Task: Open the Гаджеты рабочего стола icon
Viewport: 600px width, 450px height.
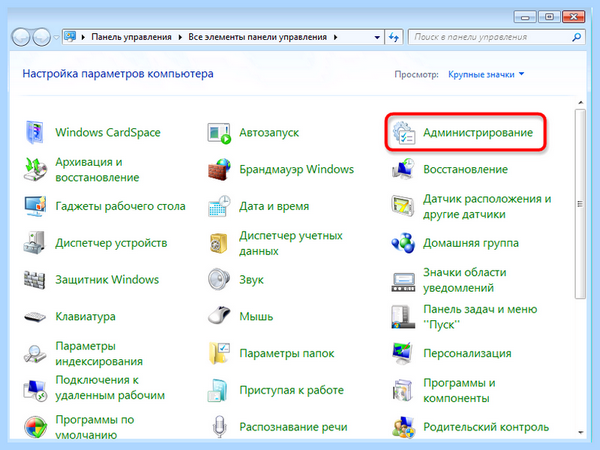Action: coord(35,206)
